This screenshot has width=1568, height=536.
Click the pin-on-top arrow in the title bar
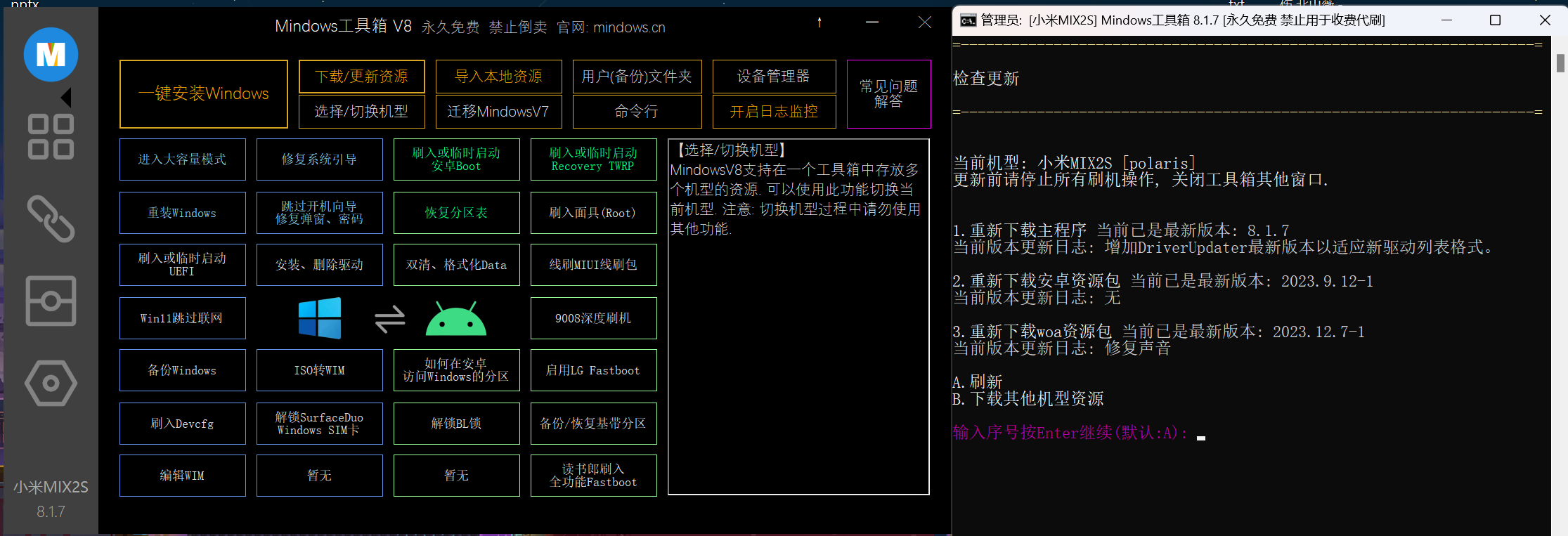pos(819,22)
